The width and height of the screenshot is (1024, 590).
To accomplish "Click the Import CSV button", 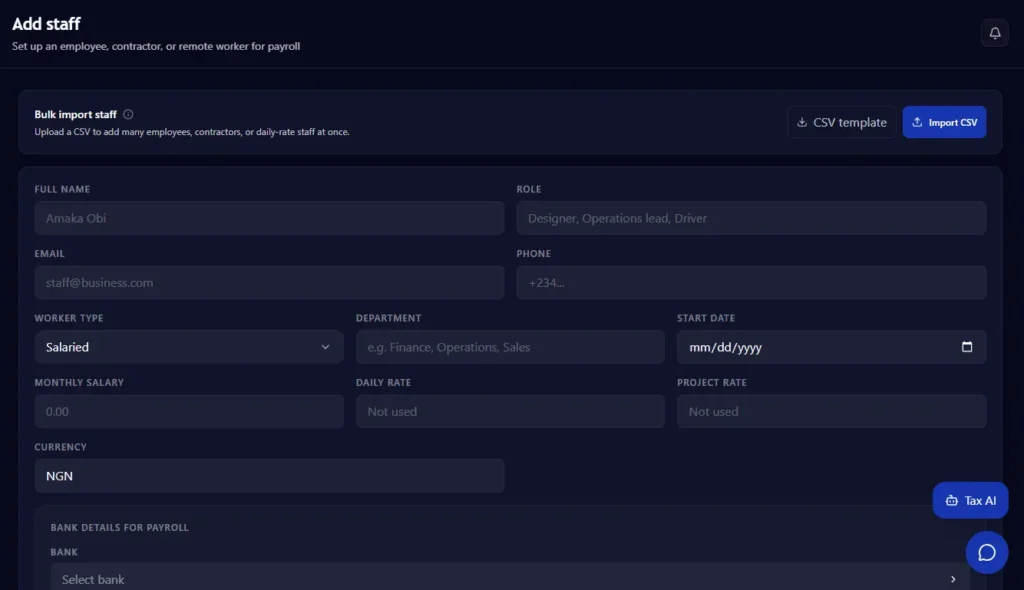I will pyautogui.click(x=944, y=122).
